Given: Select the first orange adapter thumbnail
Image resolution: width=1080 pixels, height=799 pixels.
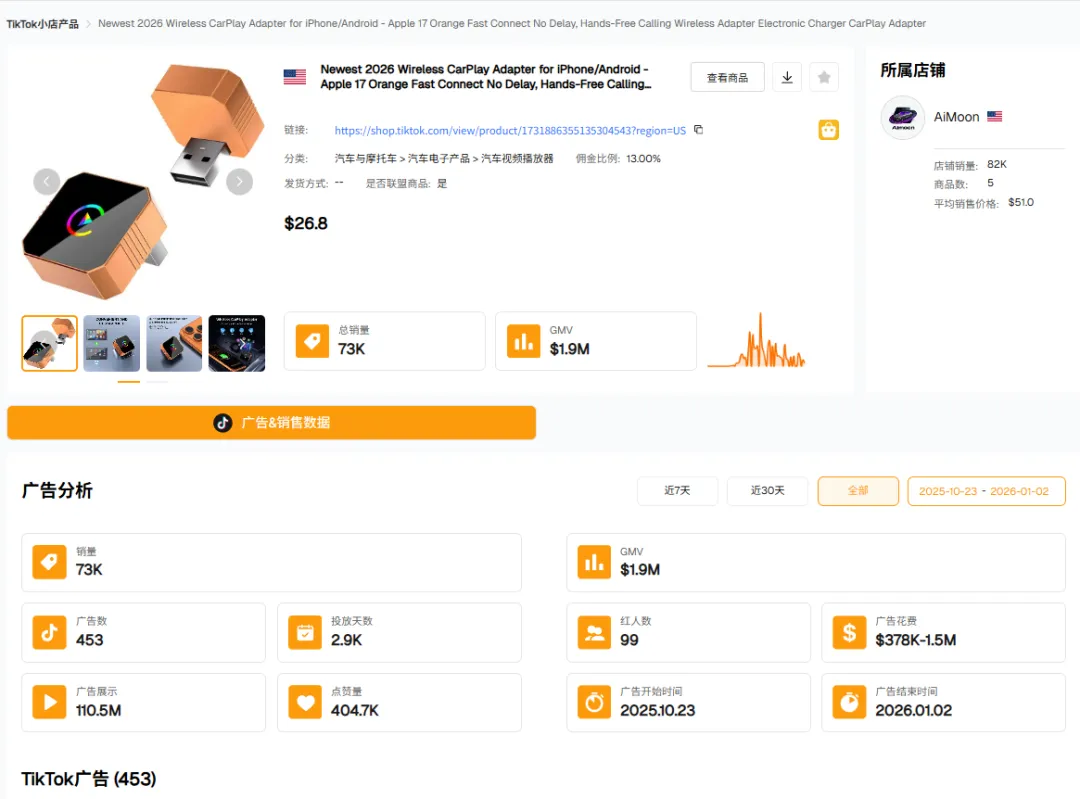Looking at the screenshot, I should [50, 343].
